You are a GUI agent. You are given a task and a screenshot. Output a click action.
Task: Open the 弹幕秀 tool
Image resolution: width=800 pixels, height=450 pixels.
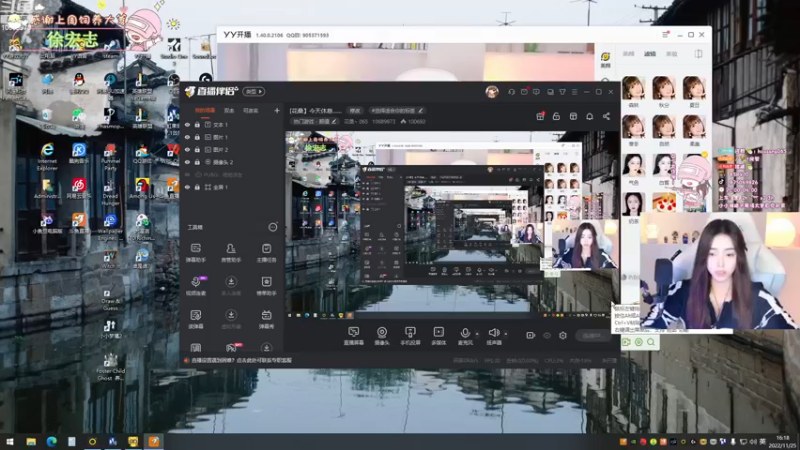(266, 319)
